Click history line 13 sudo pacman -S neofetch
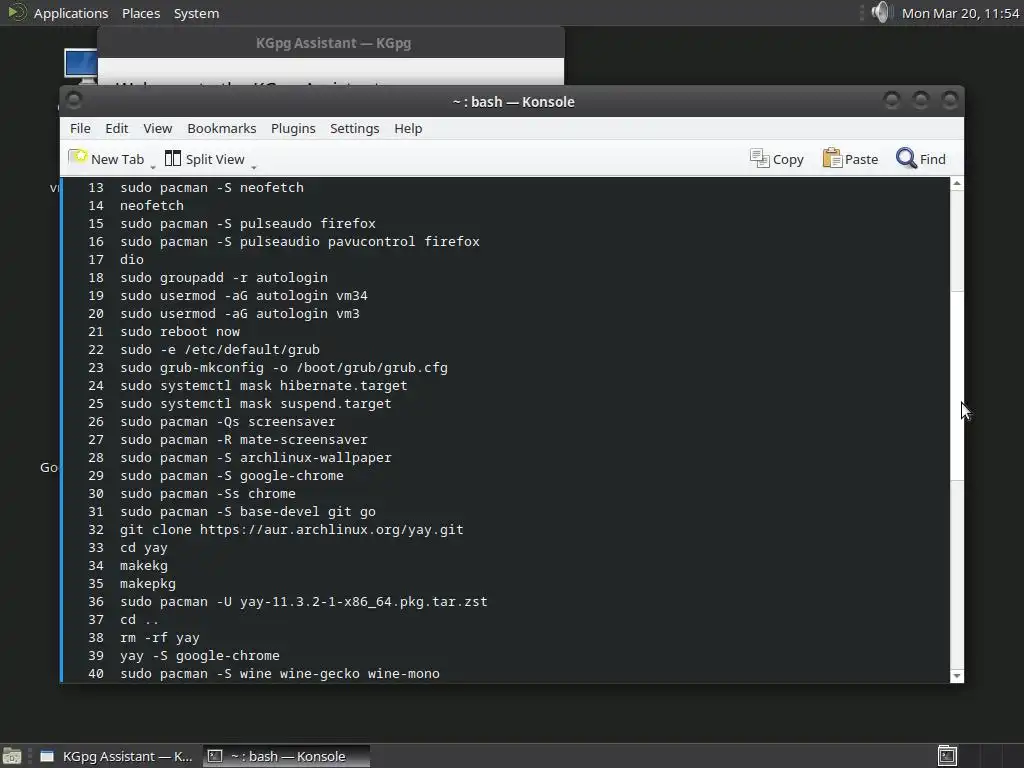 click(x=212, y=187)
